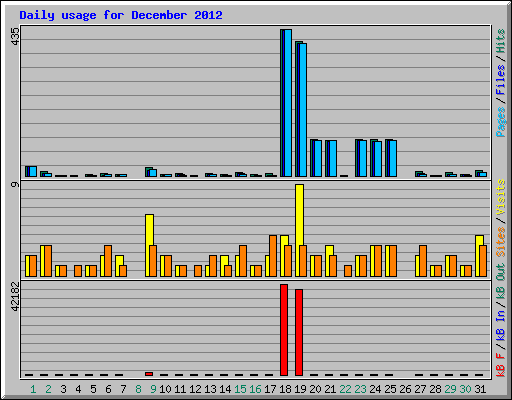Screen dimensions: 512x400
Task: Select day 14 on the x-axis
Action: coord(225,389)
